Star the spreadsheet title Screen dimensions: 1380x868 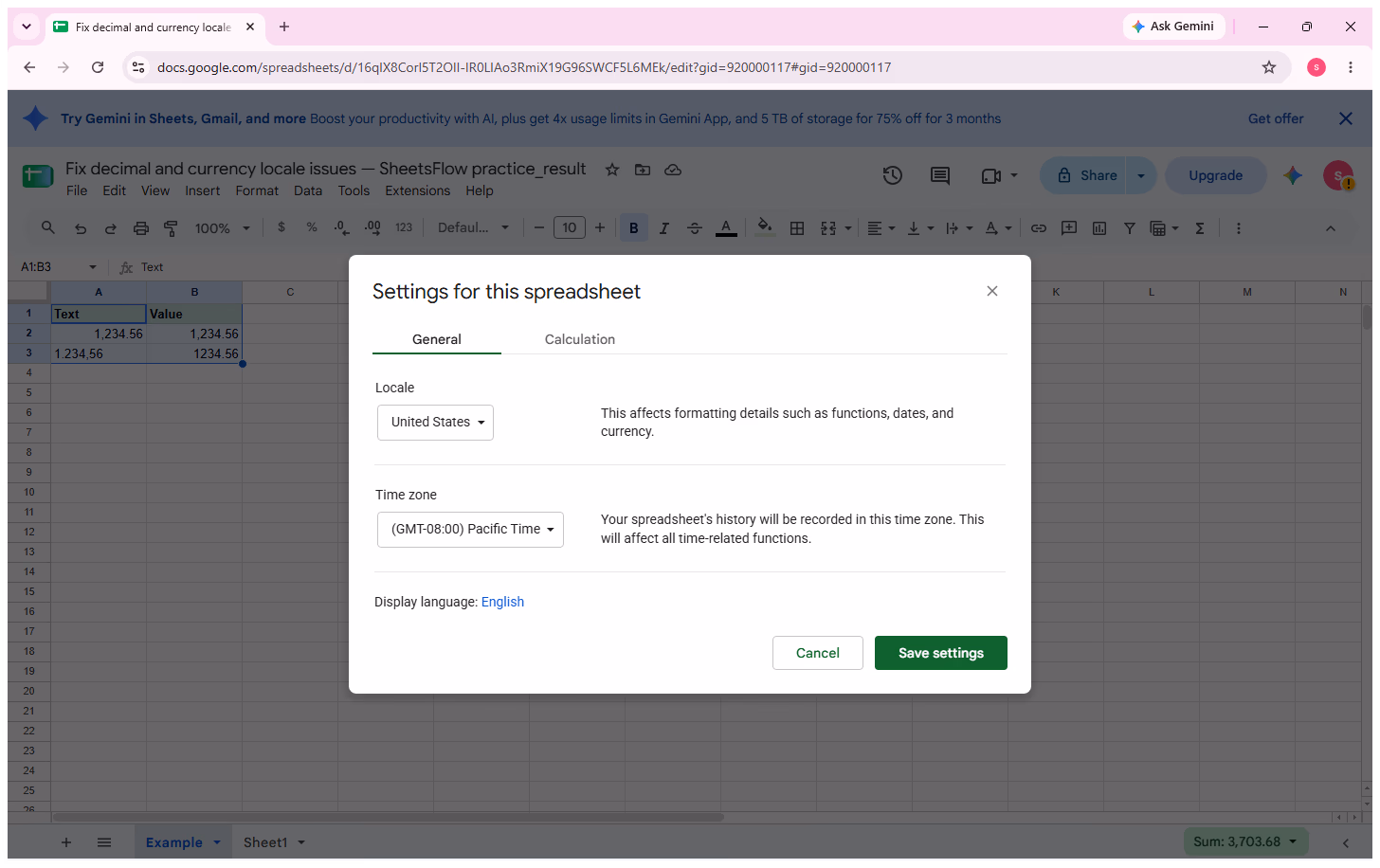click(x=612, y=170)
